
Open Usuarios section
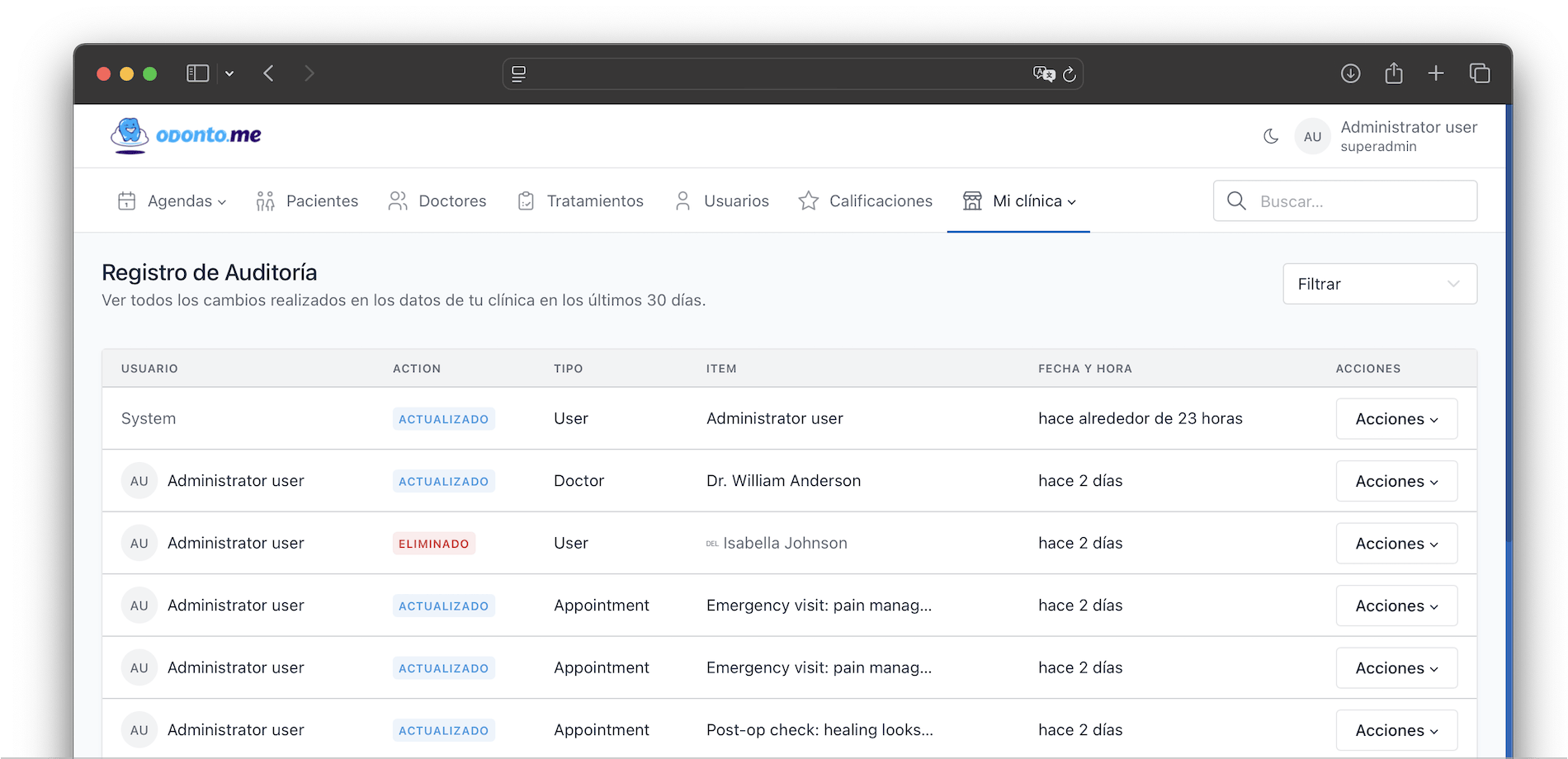721,201
